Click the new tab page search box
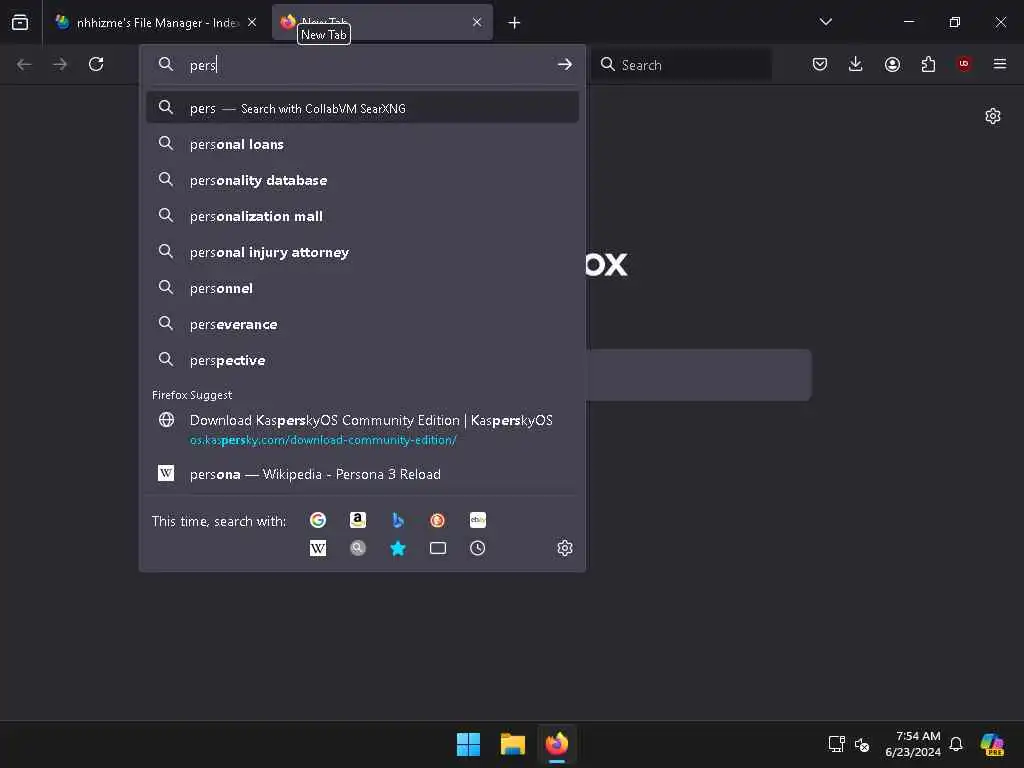Image resolution: width=1024 pixels, height=768 pixels. (699, 375)
